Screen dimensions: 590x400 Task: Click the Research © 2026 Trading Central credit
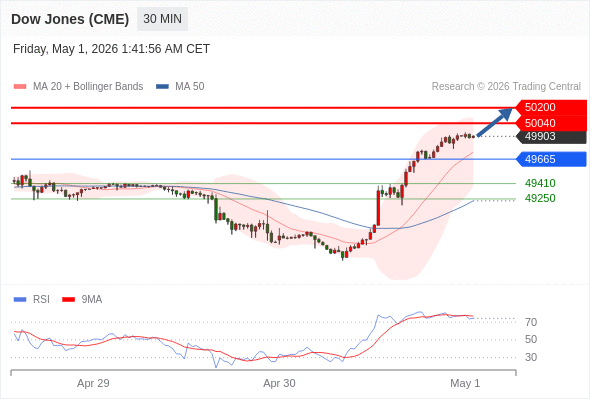(x=506, y=87)
